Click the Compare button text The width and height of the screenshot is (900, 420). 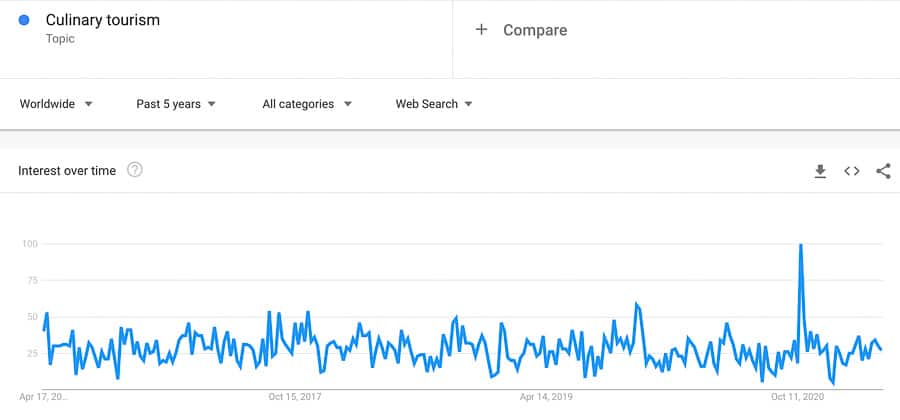click(x=535, y=30)
